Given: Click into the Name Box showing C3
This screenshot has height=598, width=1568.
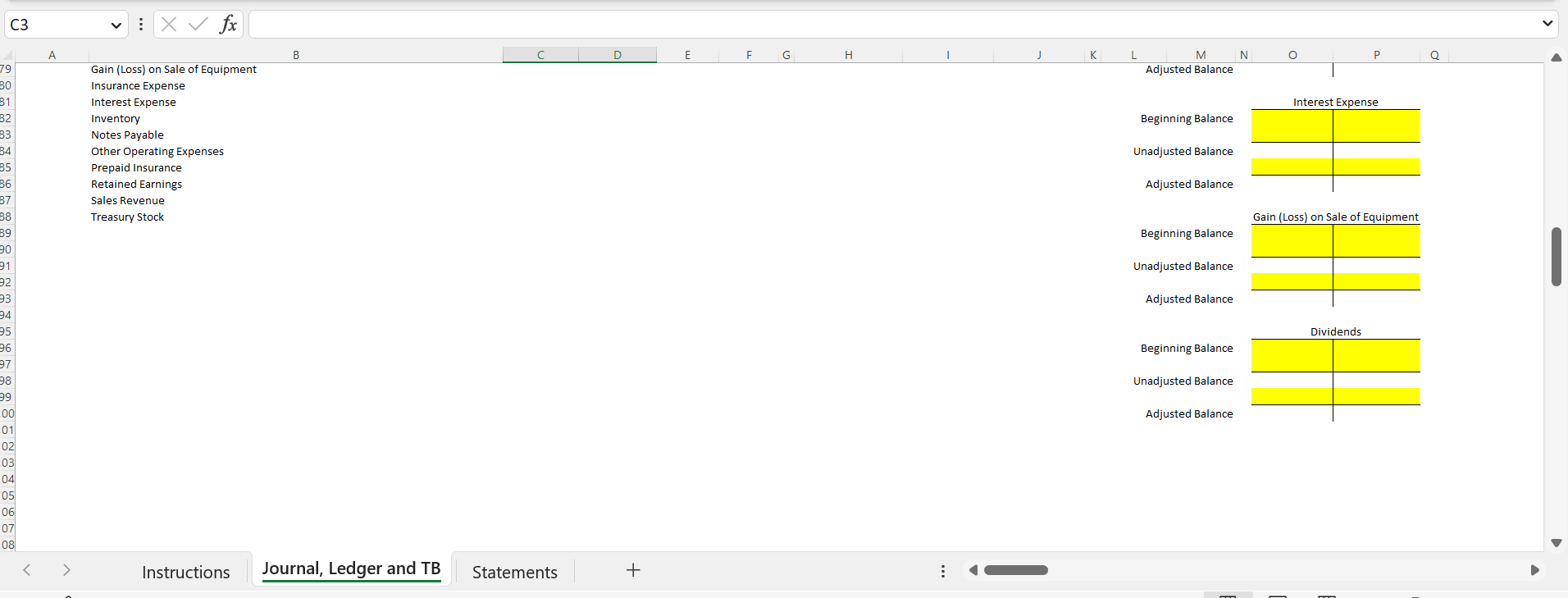Looking at the screenshot, I should (57, 25).
